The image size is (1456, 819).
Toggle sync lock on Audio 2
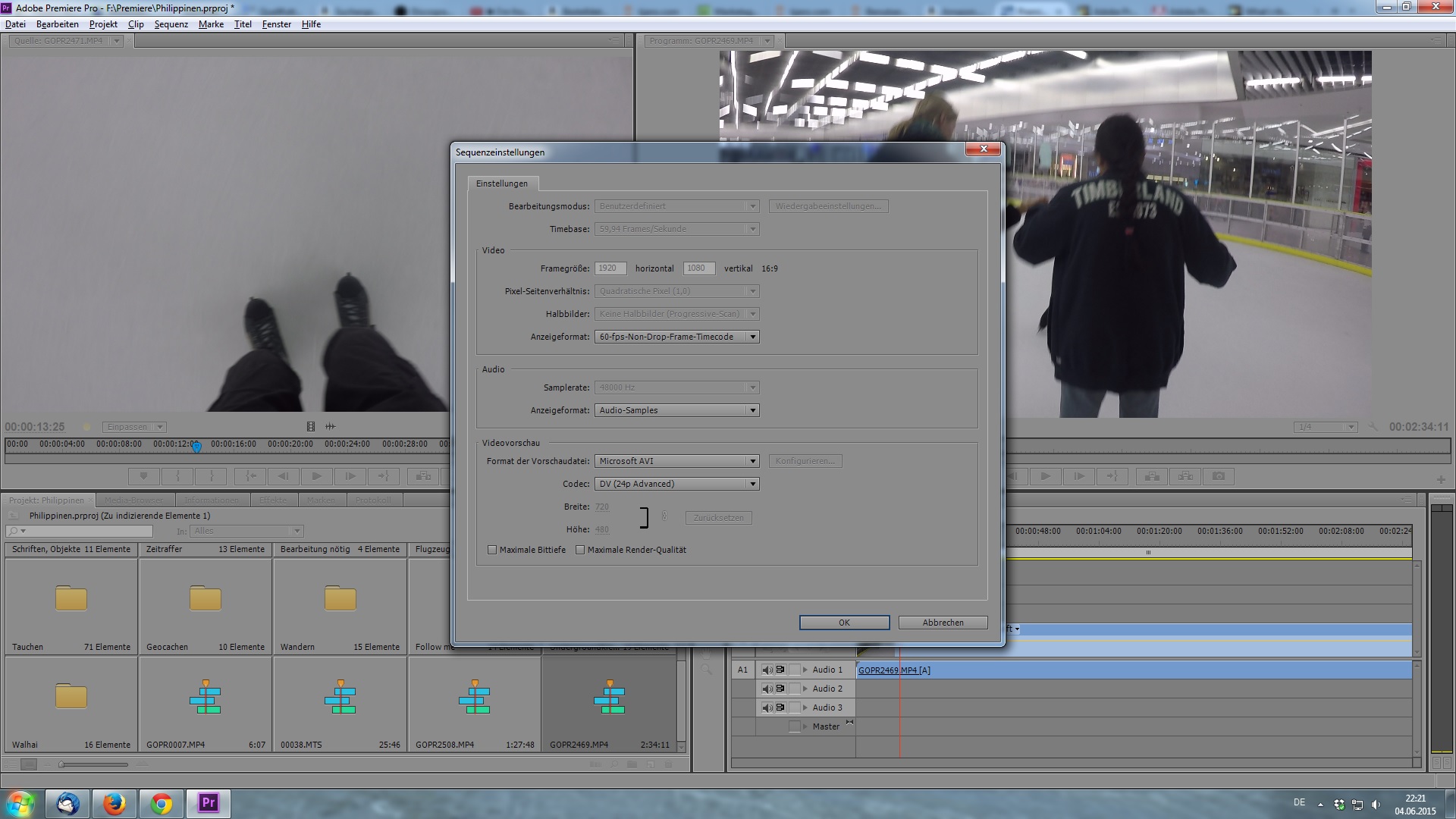click(780, 689)
